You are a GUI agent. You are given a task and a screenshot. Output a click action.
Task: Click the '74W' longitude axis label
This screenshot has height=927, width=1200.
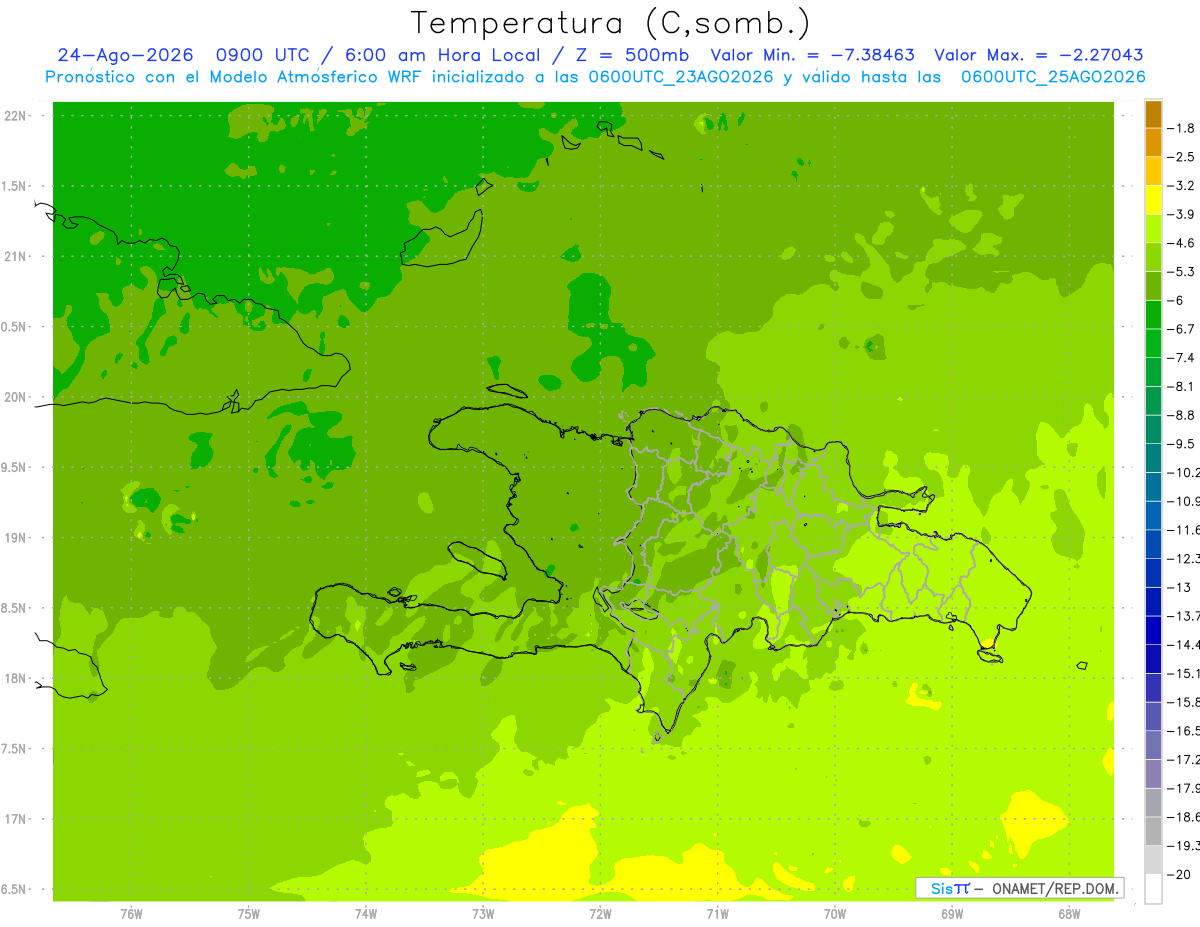366,915
